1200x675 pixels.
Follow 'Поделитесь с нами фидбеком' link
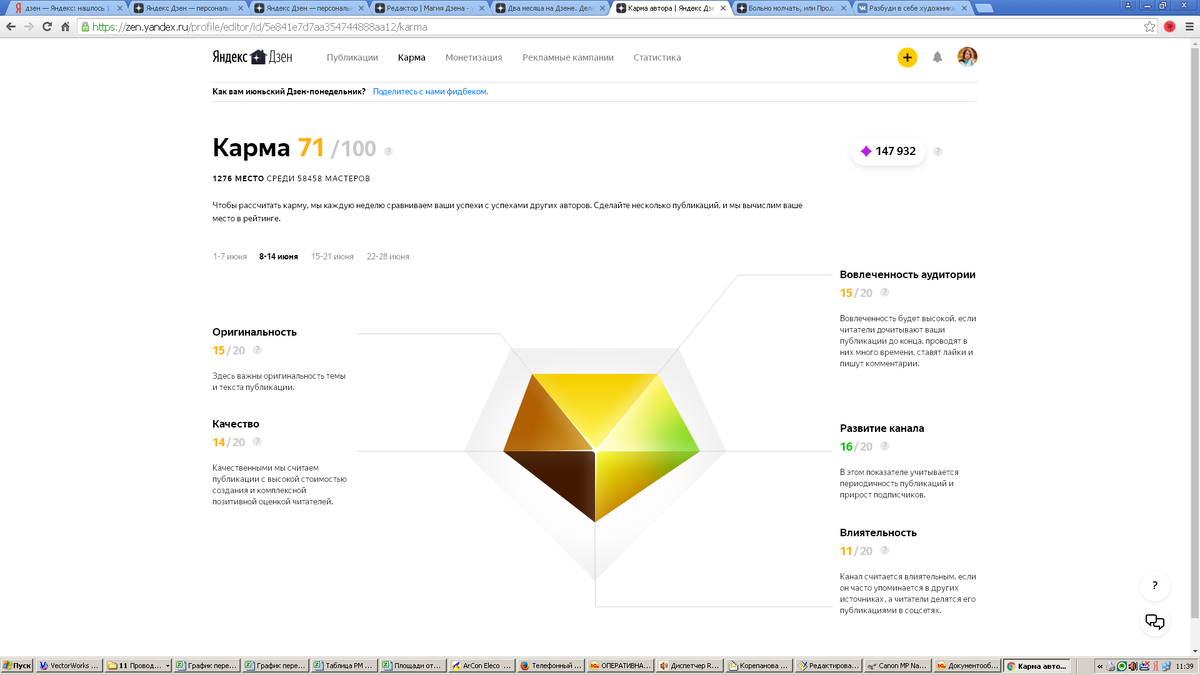(x=430, y=91)
